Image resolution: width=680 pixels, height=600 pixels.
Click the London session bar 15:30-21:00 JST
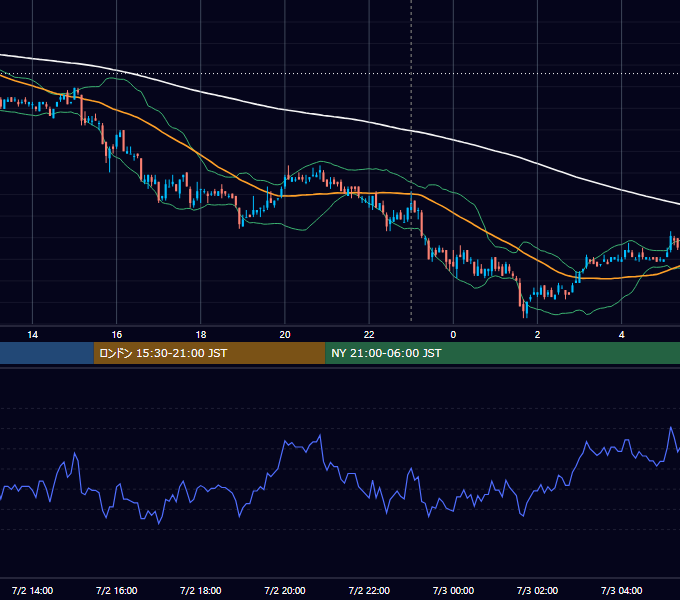(x=209, y=353)
